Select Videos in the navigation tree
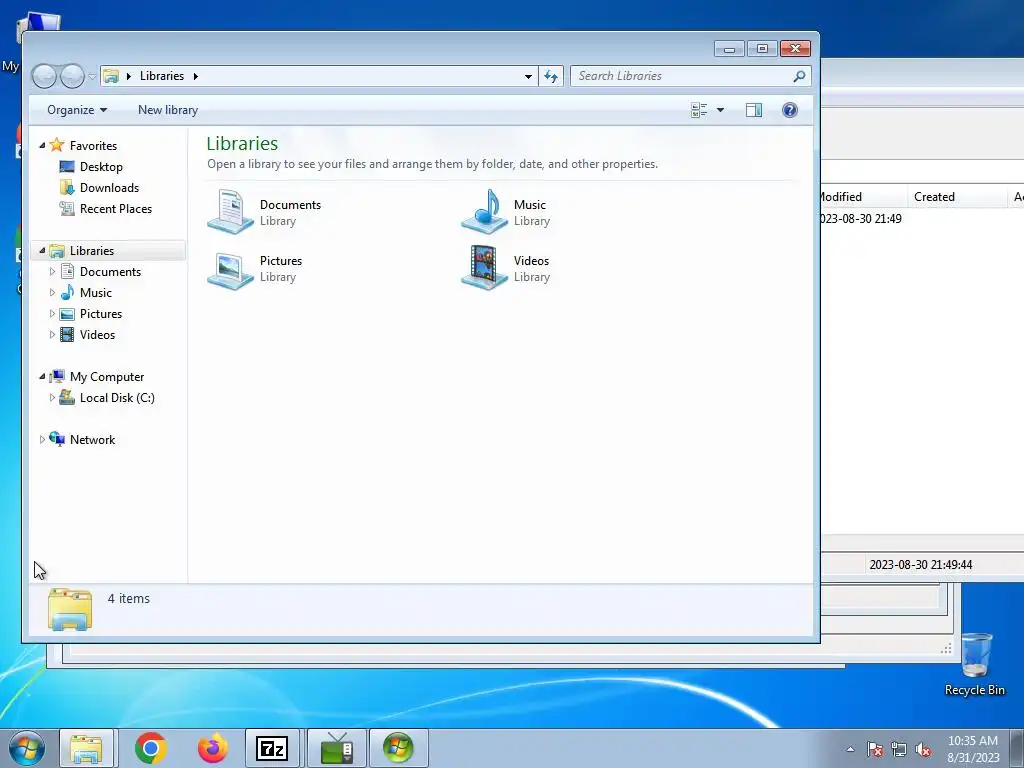 [x=97, y=334]
